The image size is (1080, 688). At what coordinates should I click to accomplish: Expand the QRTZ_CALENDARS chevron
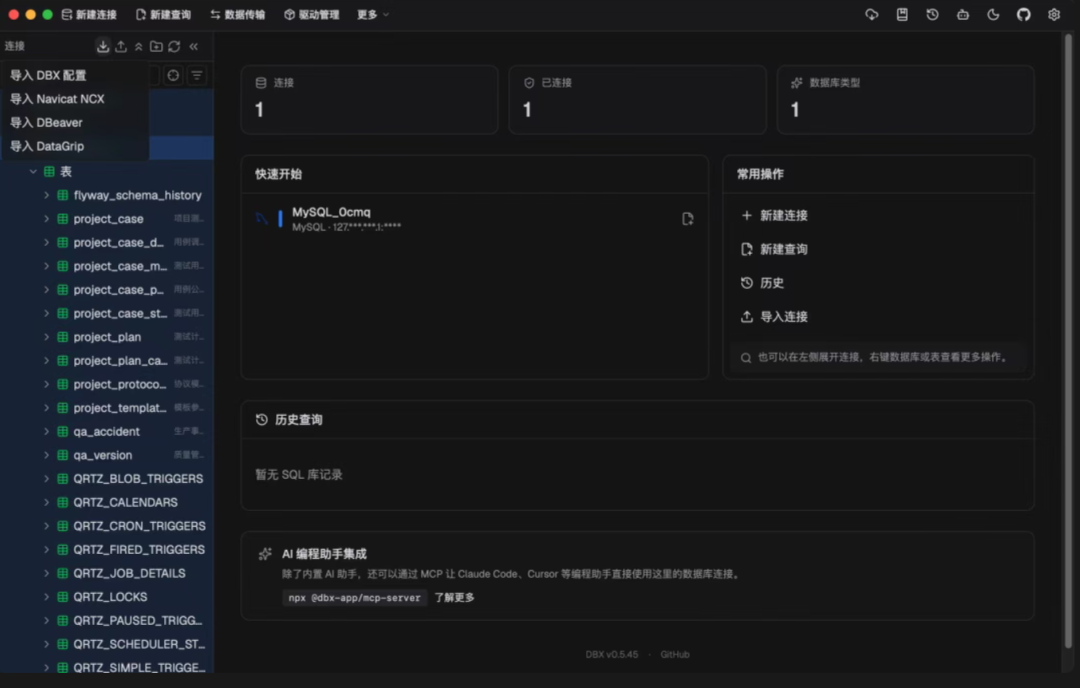pyautogui.click(x=46, y=503)
